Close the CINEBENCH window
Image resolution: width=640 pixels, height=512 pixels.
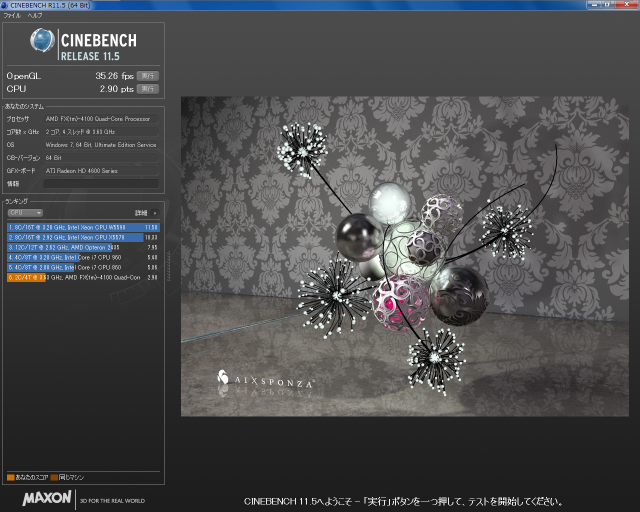point(626,4)
